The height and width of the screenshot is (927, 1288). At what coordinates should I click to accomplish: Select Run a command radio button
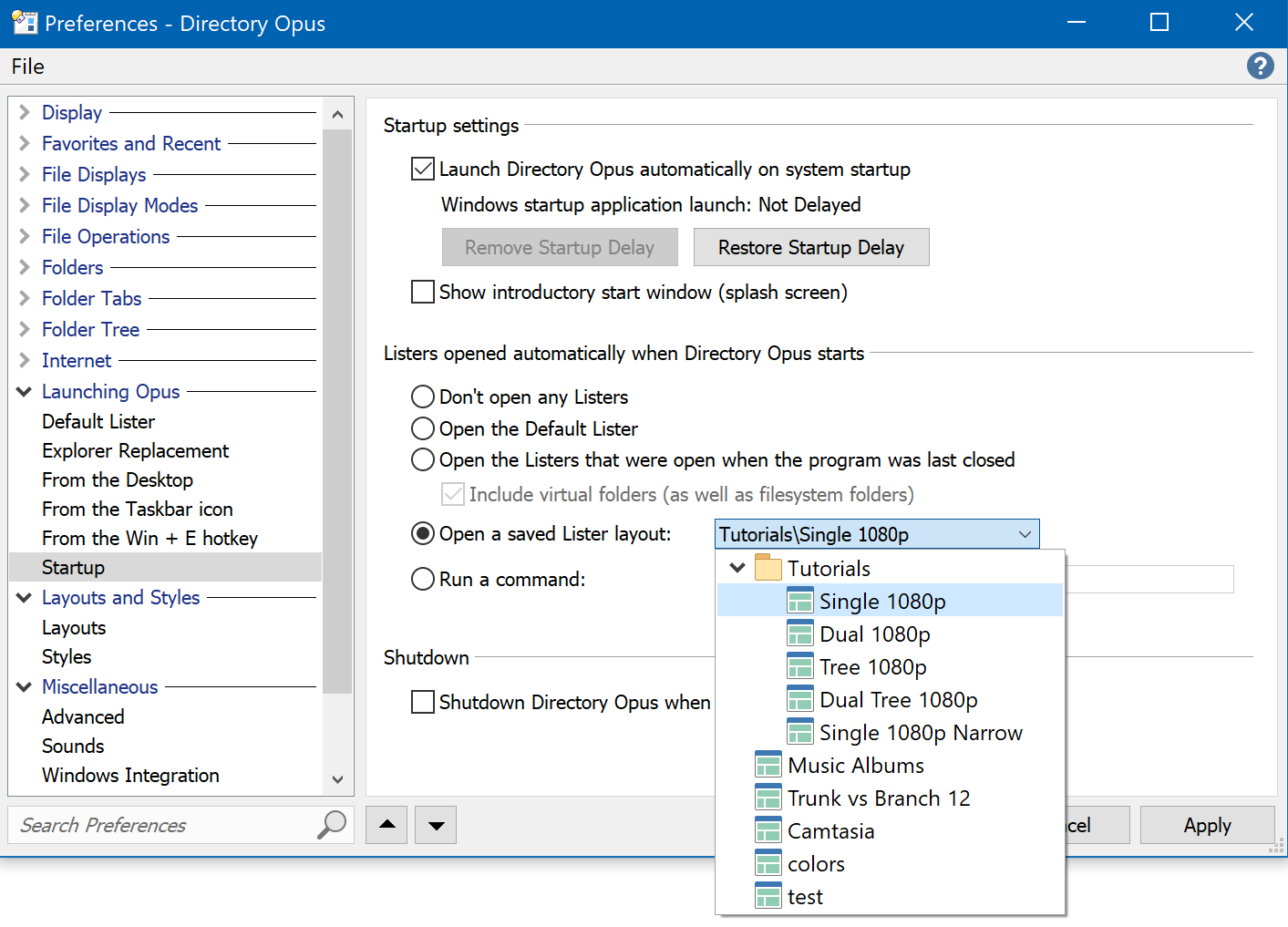(x=422, y=579)
